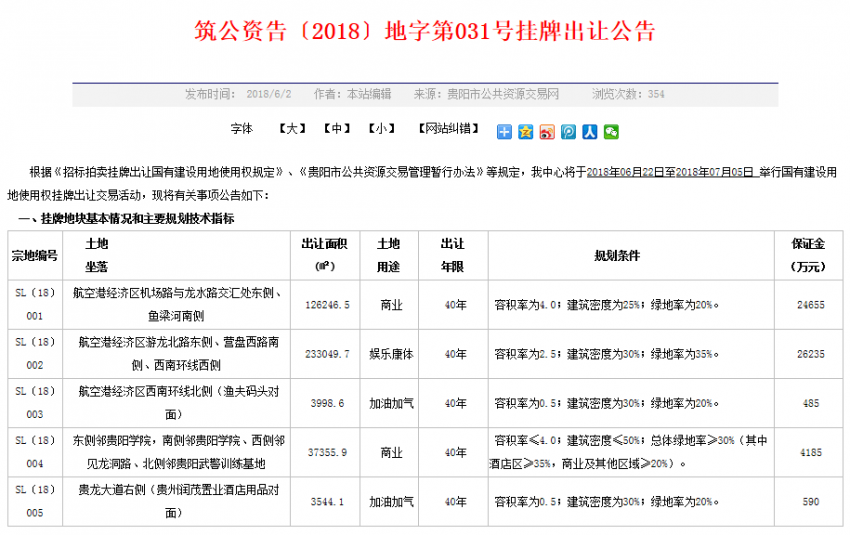Share to Sina Weibo icon
The height and width of the screenshot is (535, 850).
(x=547, y=132)
